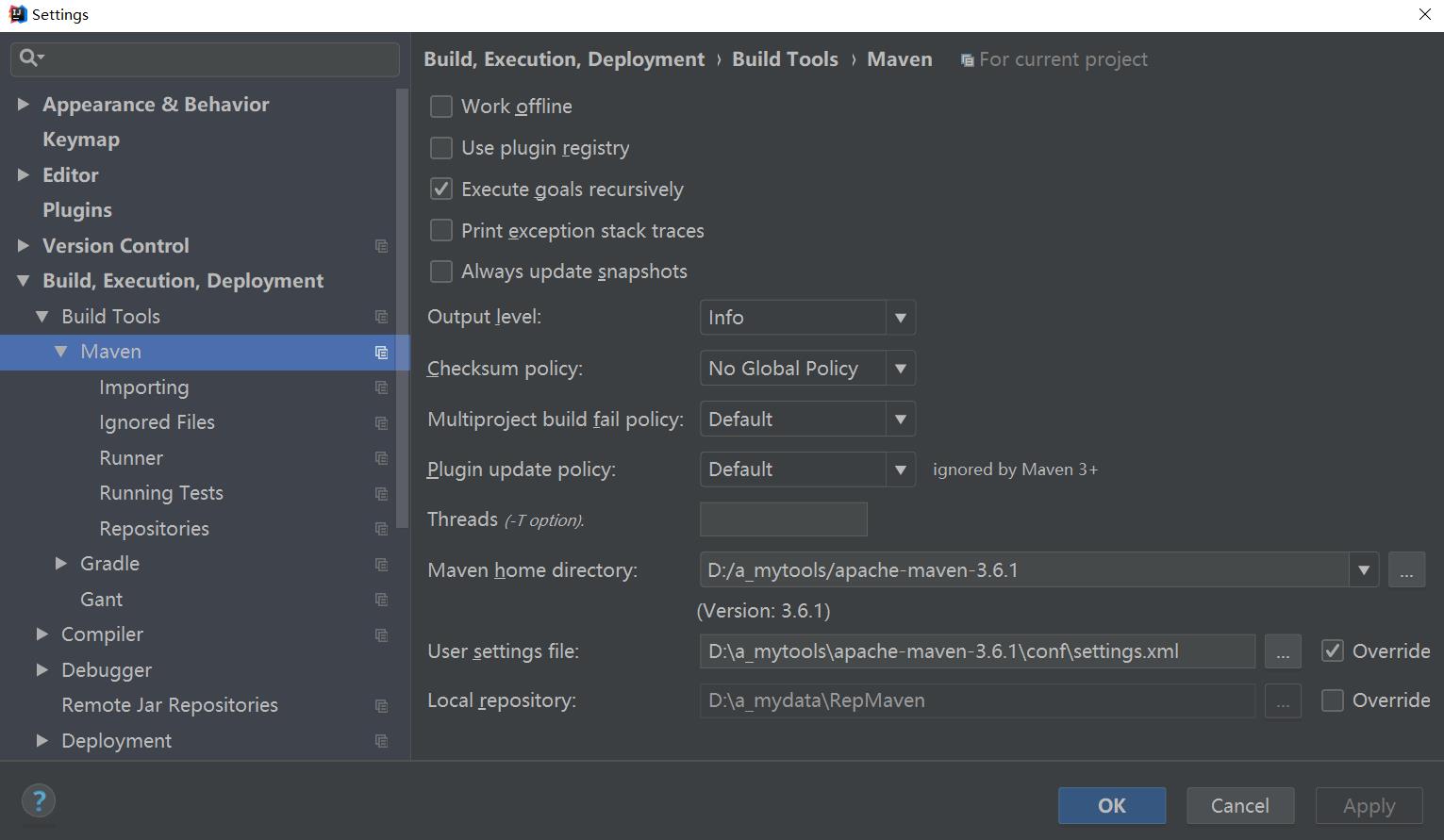Screen dimensions: 1444x840
Task: Browse for User settings file
Action: click(x=1283, y=651)
